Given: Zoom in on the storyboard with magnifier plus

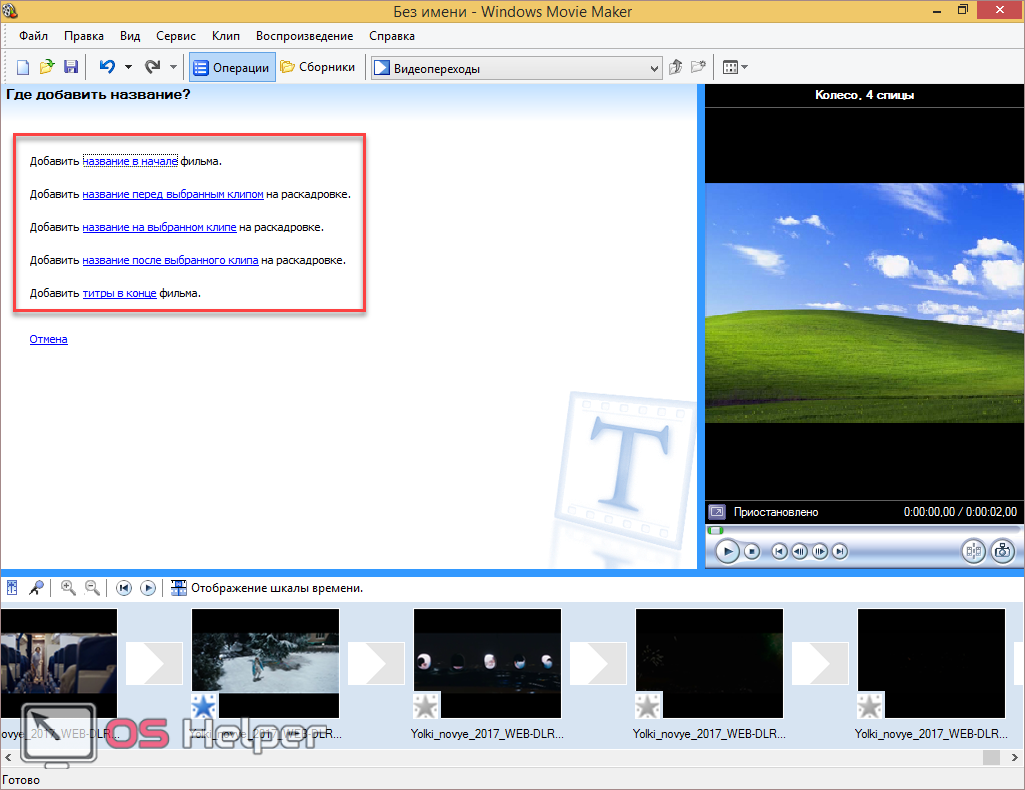Looking at the screenshot, I should pos(68,588).
